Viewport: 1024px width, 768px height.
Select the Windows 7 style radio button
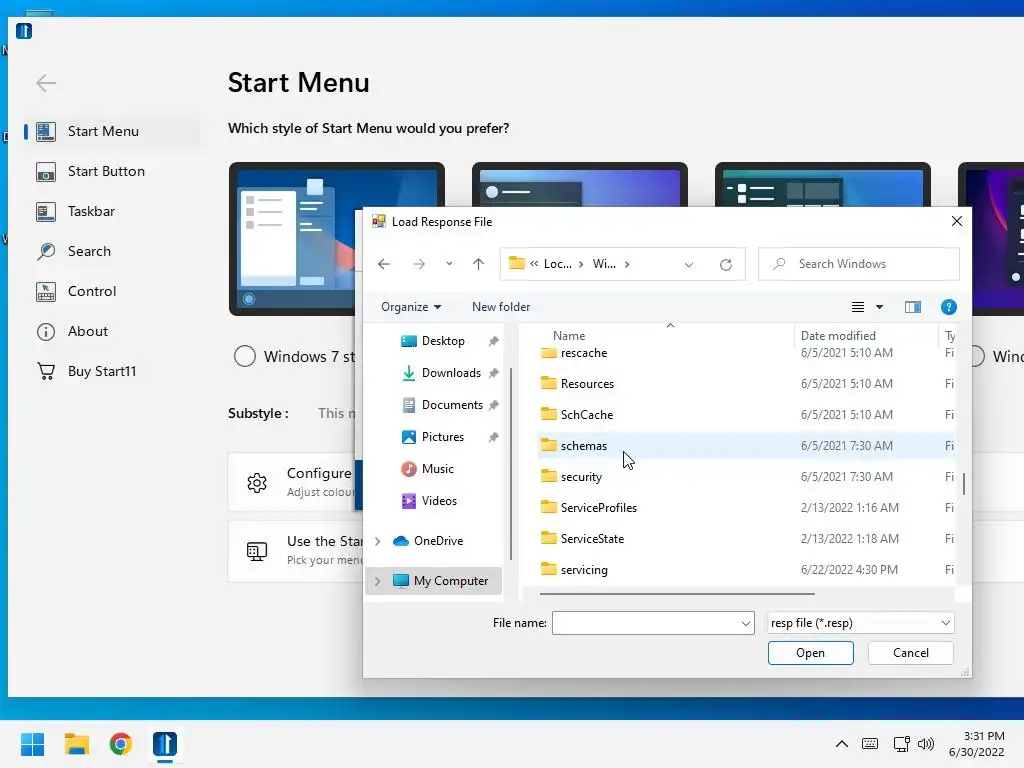coord(245,357)
